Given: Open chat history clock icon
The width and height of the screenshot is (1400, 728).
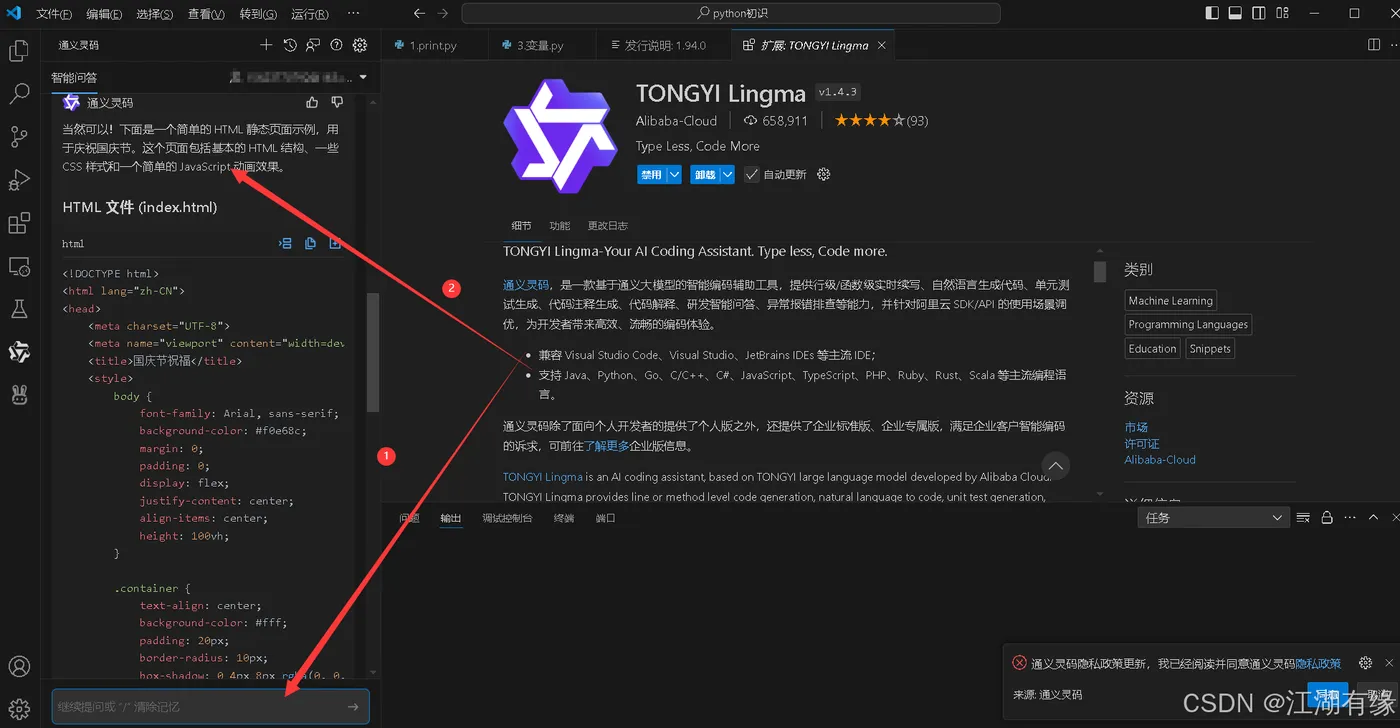Looking at the screenshot, I should 290,45.
